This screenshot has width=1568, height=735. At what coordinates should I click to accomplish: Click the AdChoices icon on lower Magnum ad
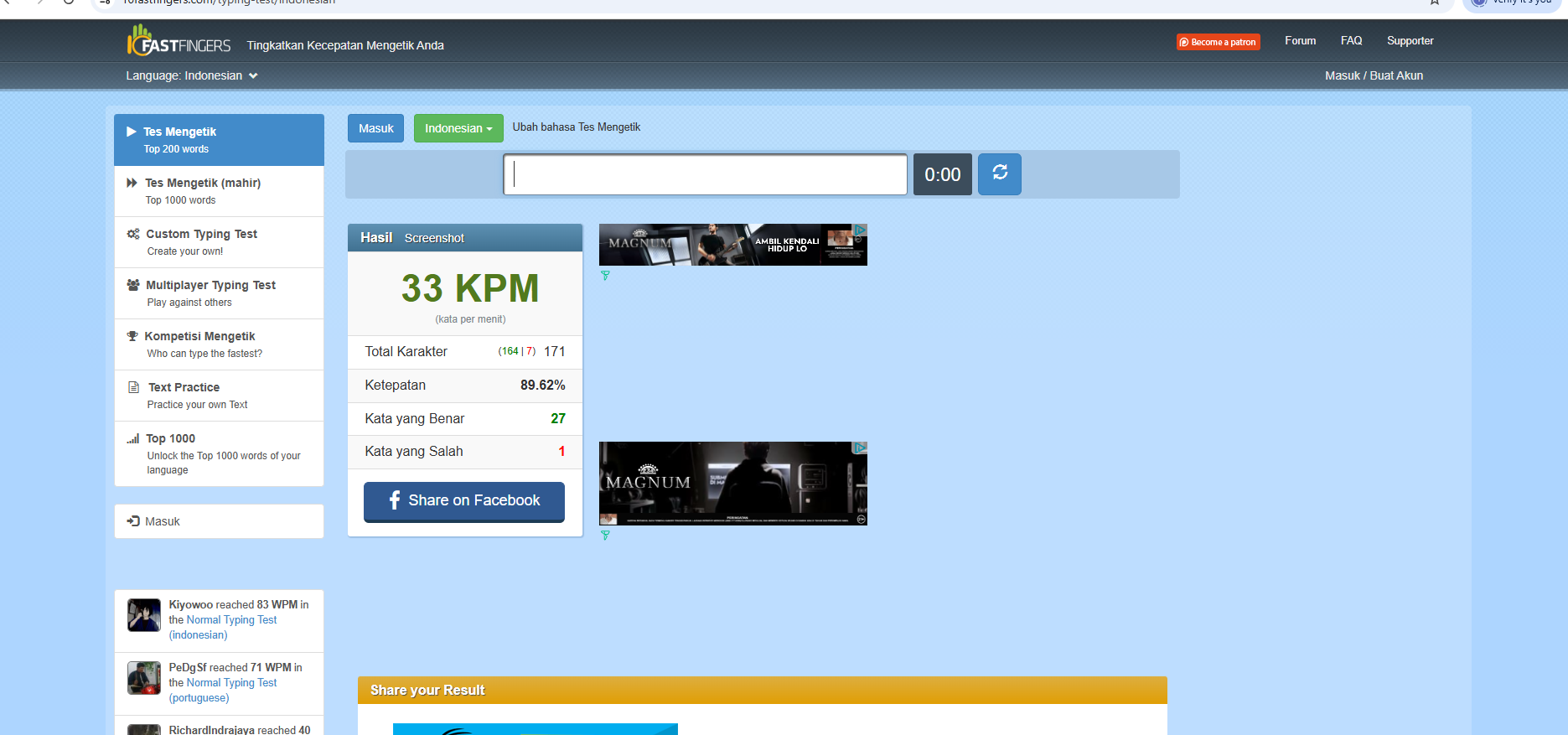pyautogui.click(x=860, y=448)
